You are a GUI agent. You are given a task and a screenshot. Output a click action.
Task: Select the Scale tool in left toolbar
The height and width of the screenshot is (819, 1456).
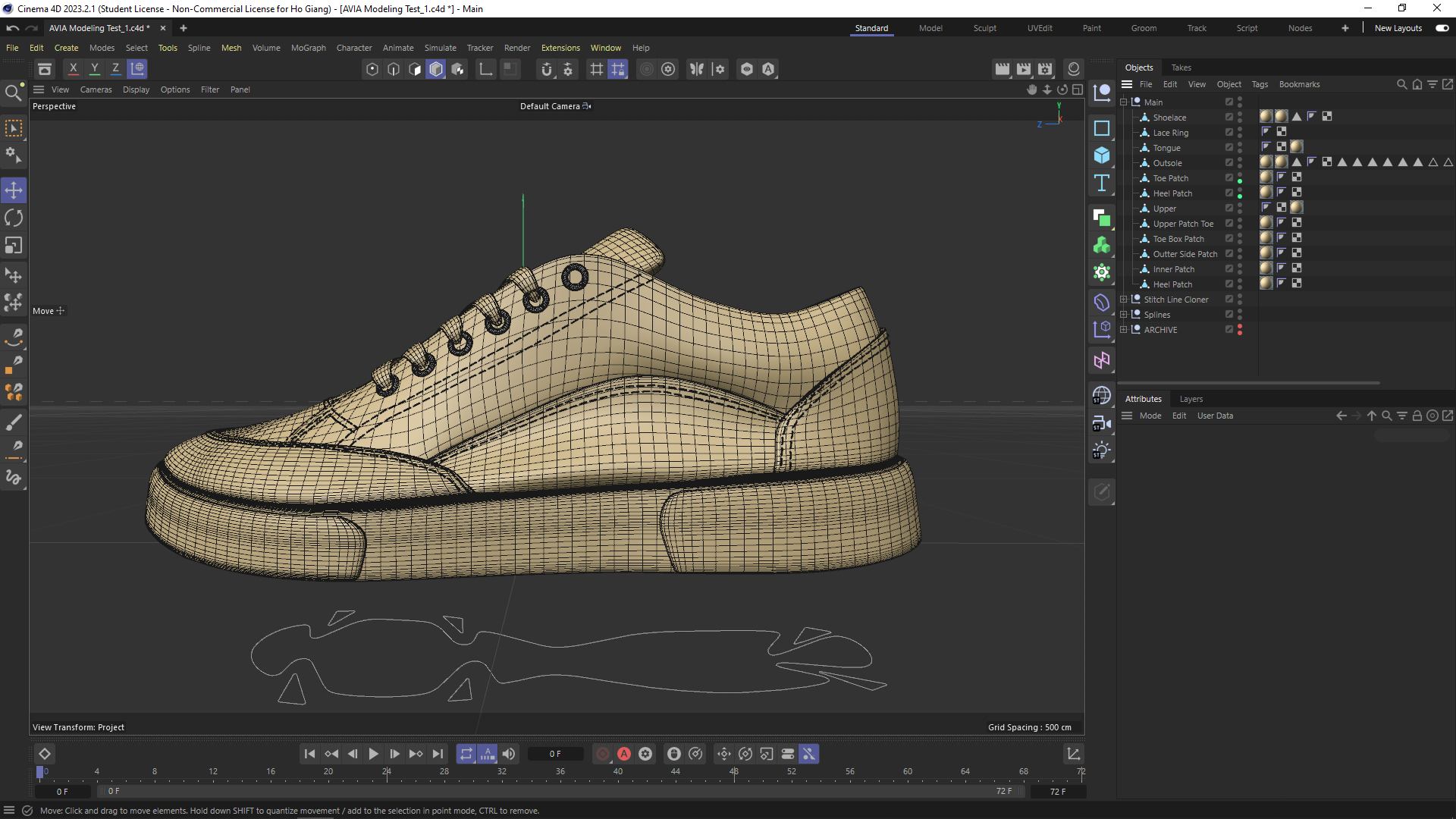(x=14, y=246)
